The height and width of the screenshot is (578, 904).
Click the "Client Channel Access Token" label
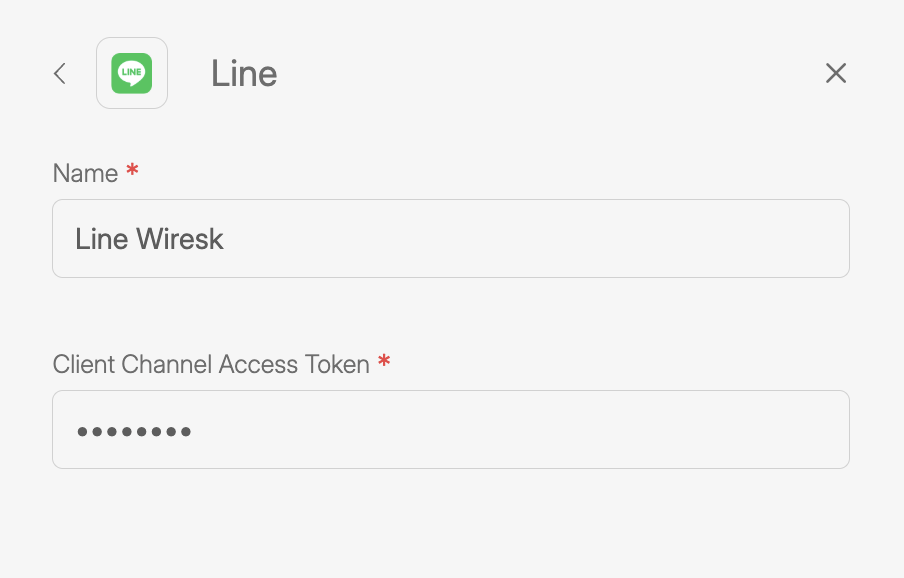(211, 364)
